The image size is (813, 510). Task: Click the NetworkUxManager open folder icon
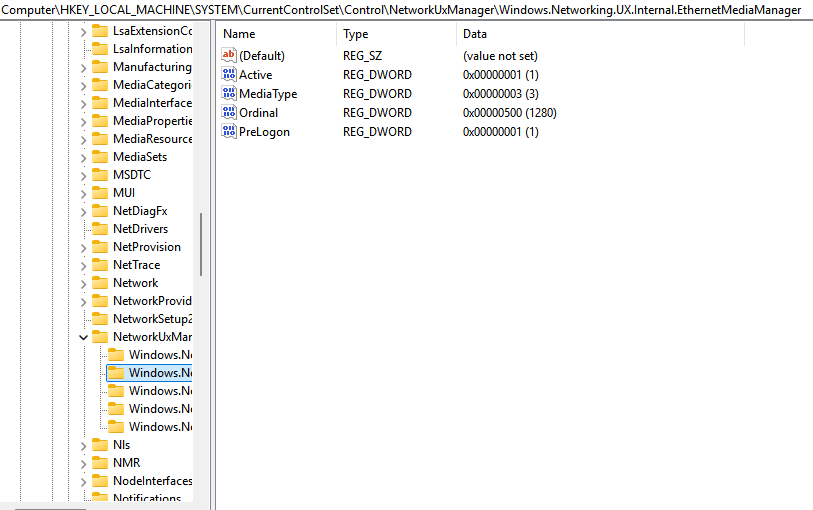(x=100, y=337)
